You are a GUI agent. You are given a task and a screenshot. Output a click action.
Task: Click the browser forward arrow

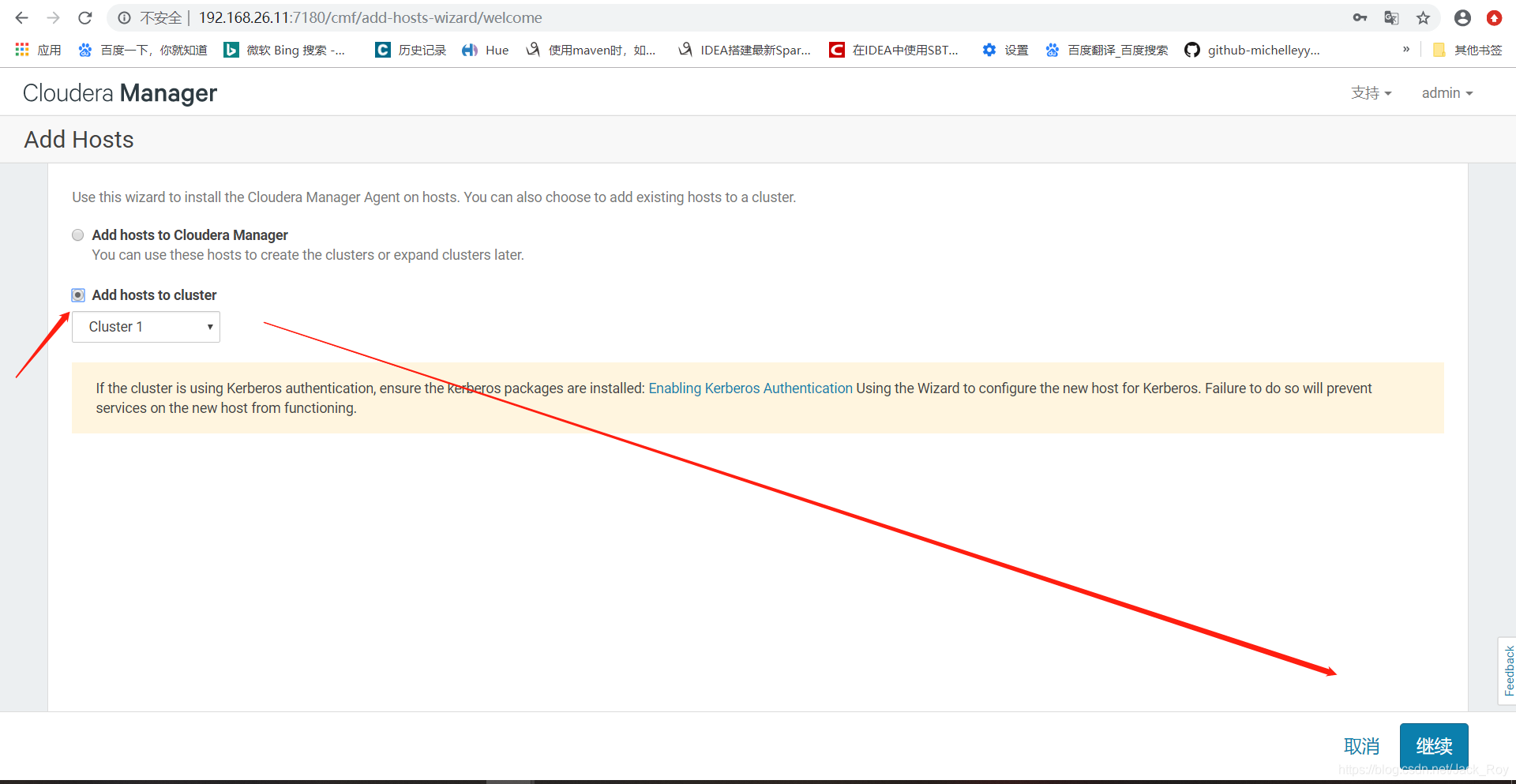tap(53, 17)
